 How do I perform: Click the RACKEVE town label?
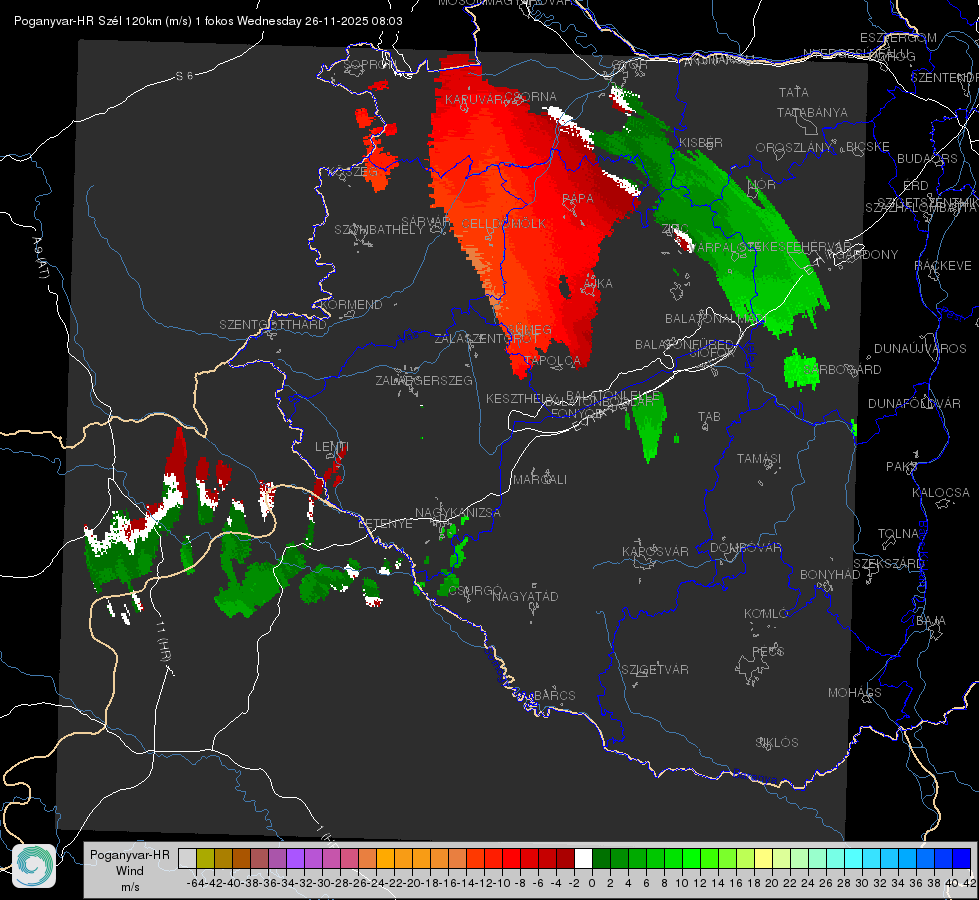943,266
